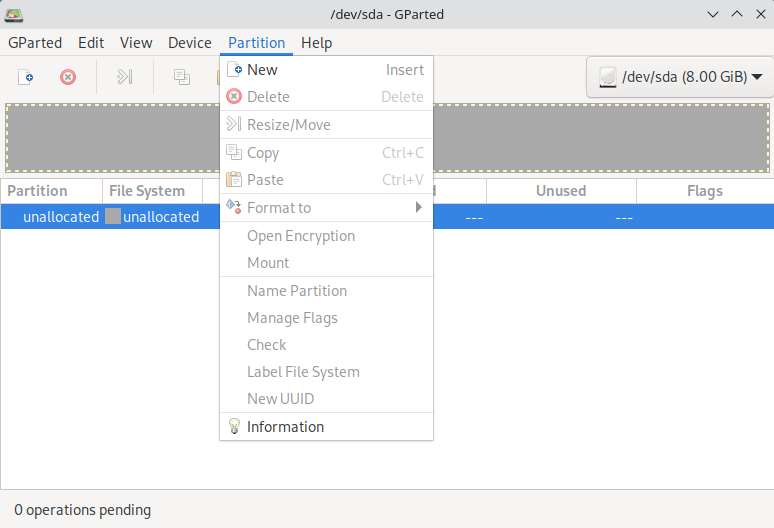Click the GParted app icon in title bar
This screenshot has height=528, width=774.
(x=15, y=14)
